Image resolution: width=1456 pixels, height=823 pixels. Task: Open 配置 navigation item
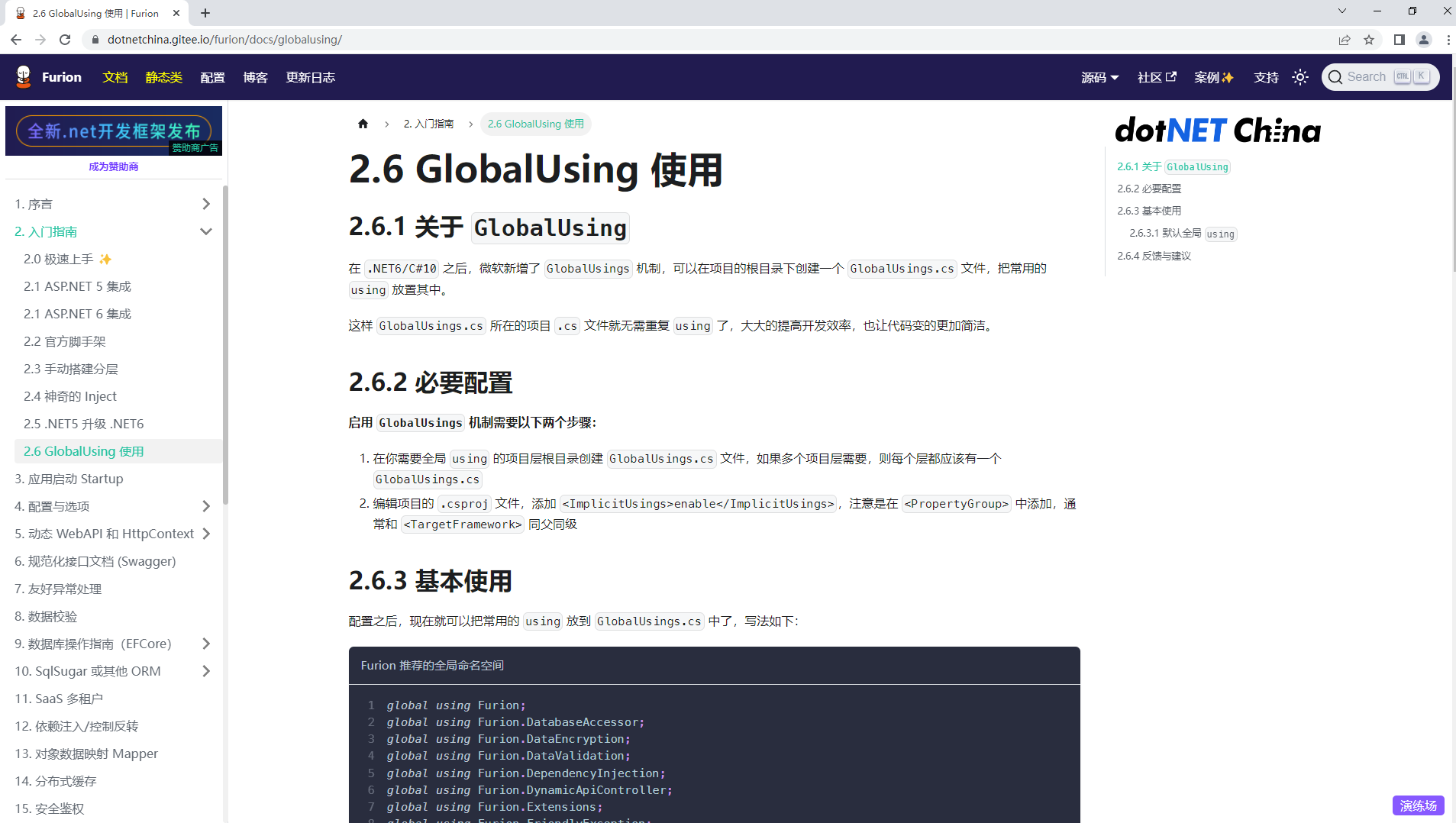coord(213,77)
